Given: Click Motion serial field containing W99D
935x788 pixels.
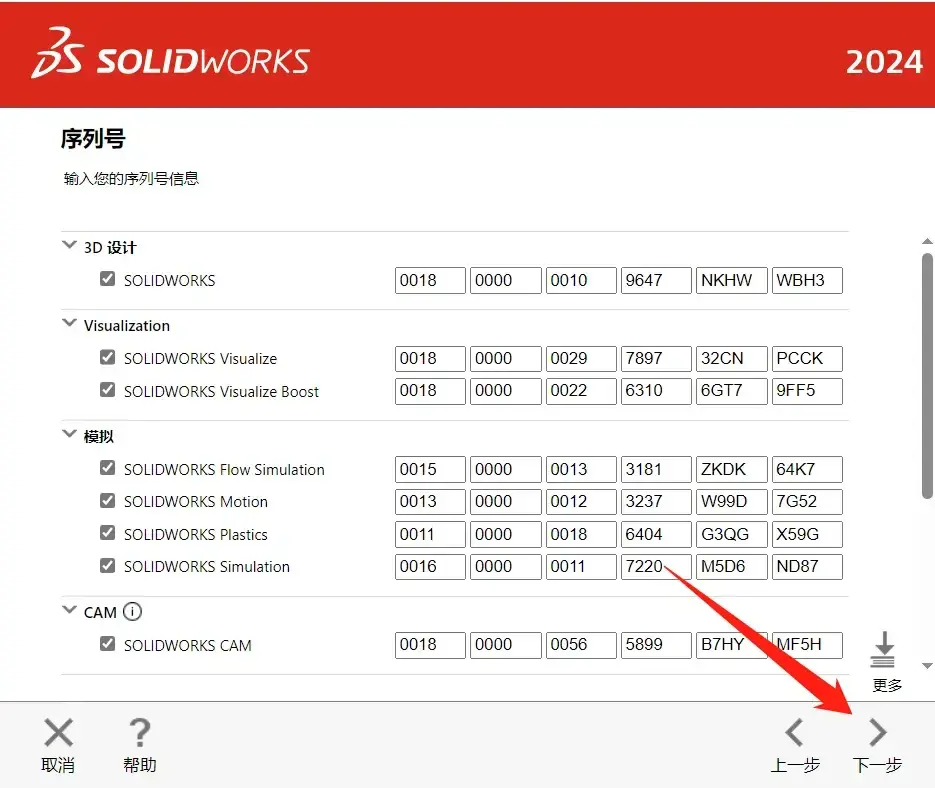Looking at the screenshot, I should tap(732, 502).
